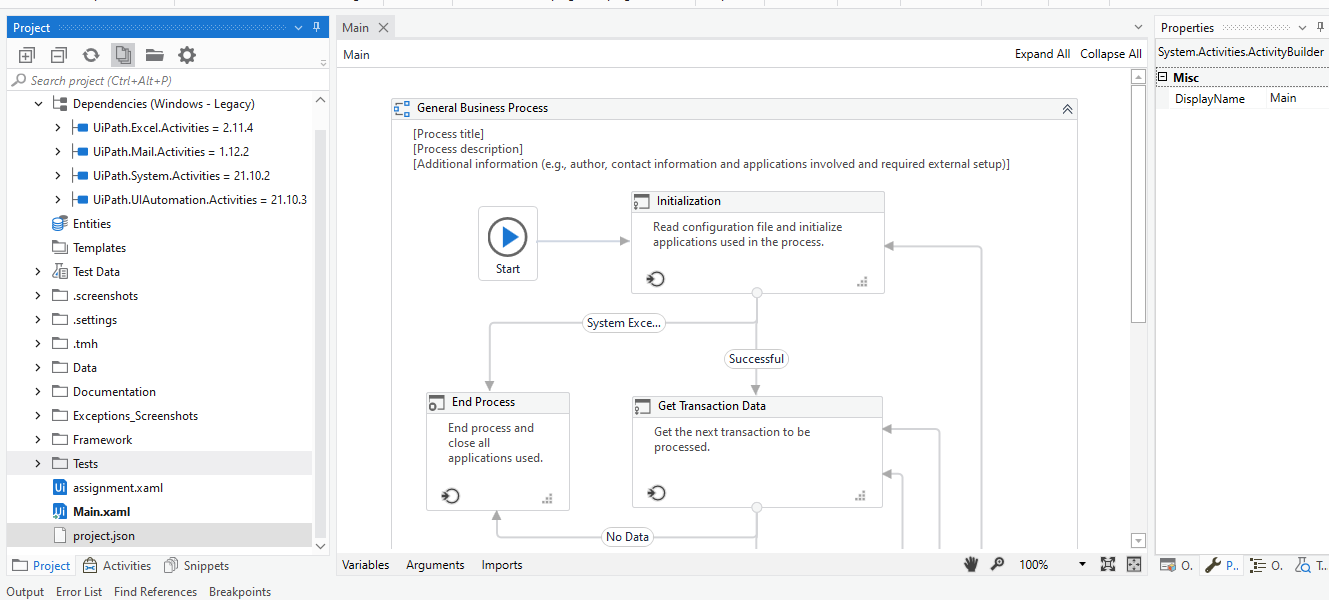Collapse the General Business Process chevron
1329x600 pixels.
pyautogui.click(x=1066, y=107)
